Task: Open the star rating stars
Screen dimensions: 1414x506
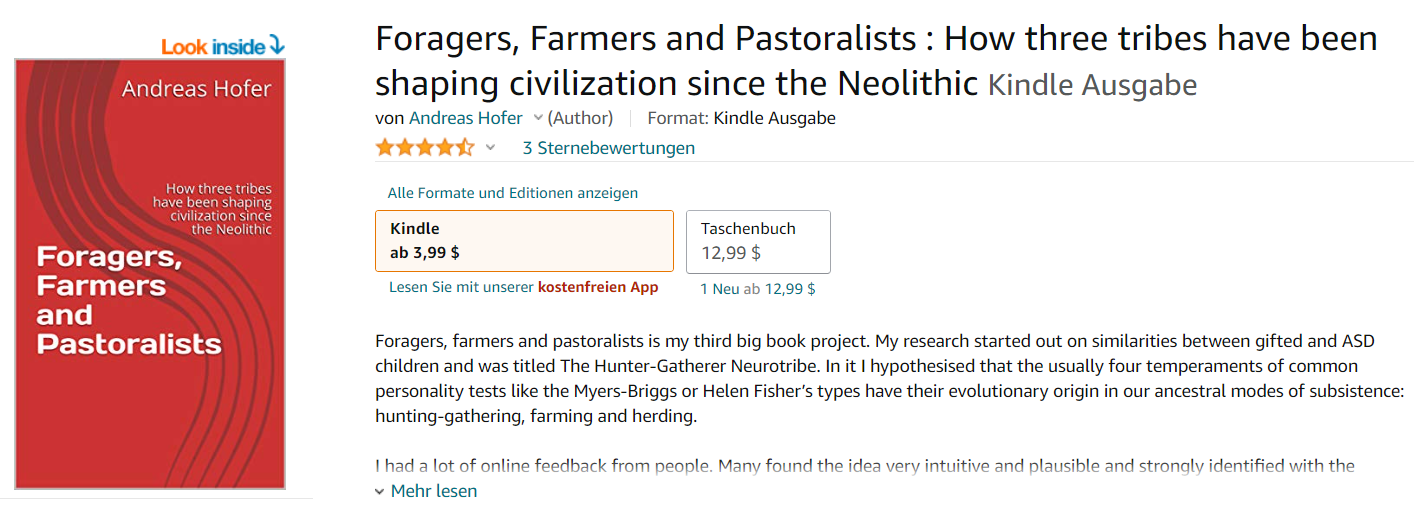Action: coord(425,148)
